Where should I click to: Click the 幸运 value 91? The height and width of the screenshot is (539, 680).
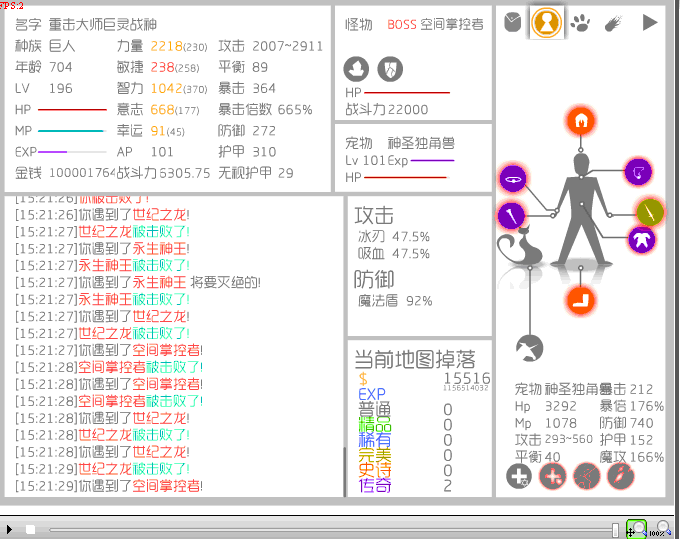pyautogui.click(x=158, y=131)
